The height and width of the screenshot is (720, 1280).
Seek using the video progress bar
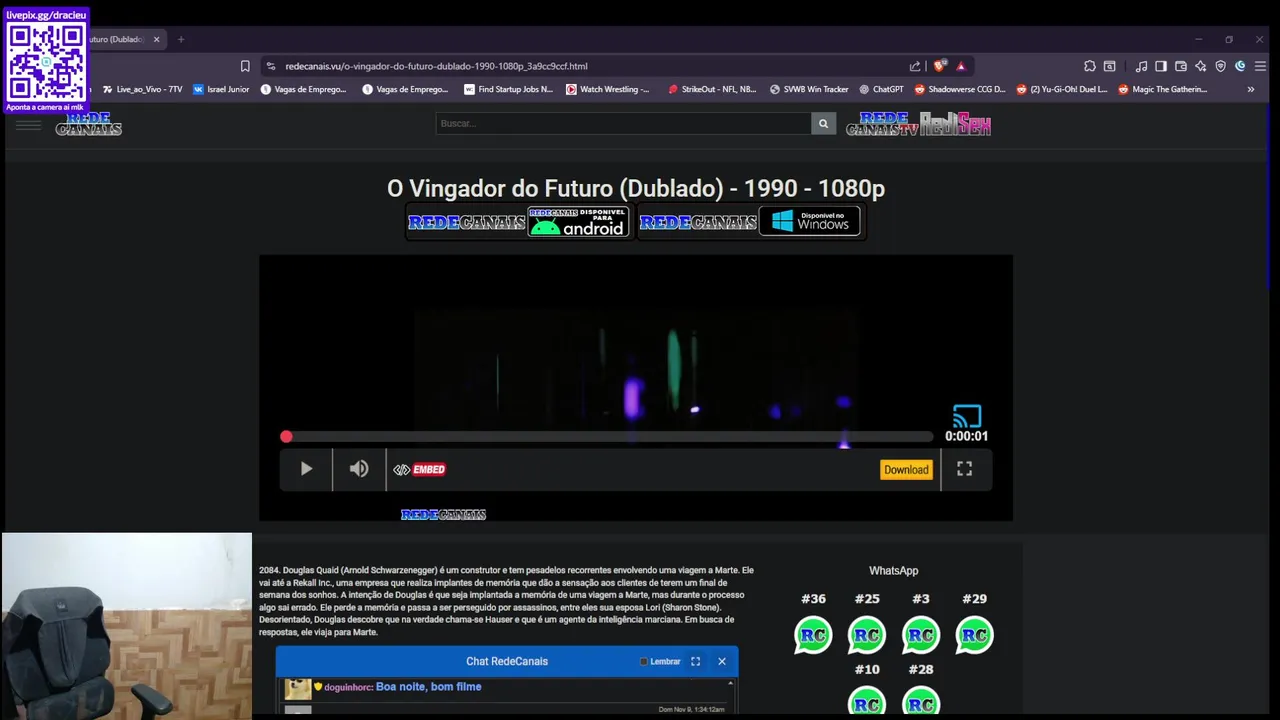[x=610, y=437]
